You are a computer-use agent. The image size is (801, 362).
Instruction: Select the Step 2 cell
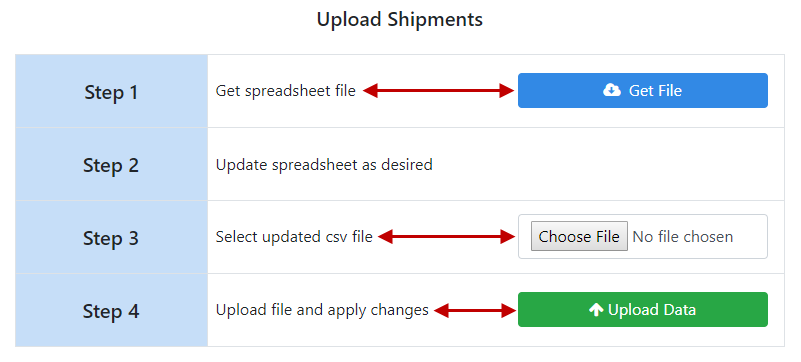tap(111, 164)
